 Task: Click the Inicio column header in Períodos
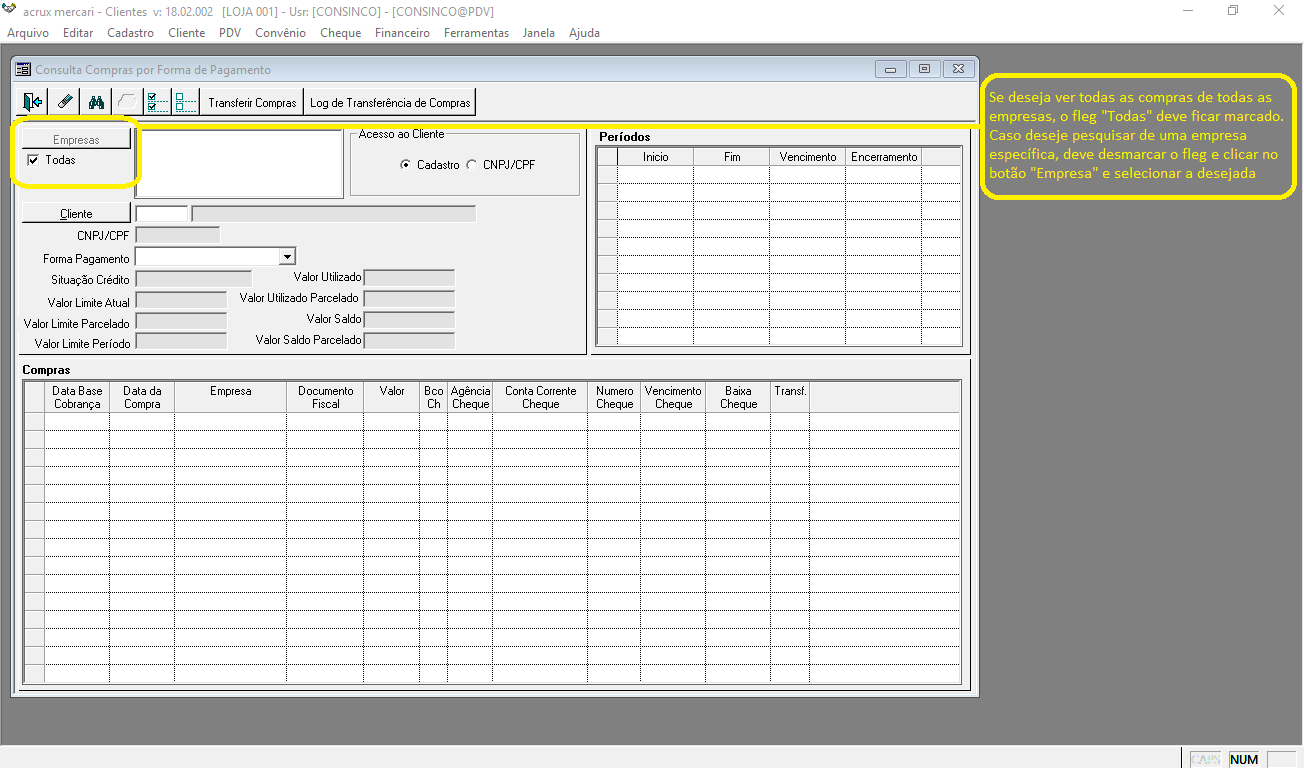656,157
